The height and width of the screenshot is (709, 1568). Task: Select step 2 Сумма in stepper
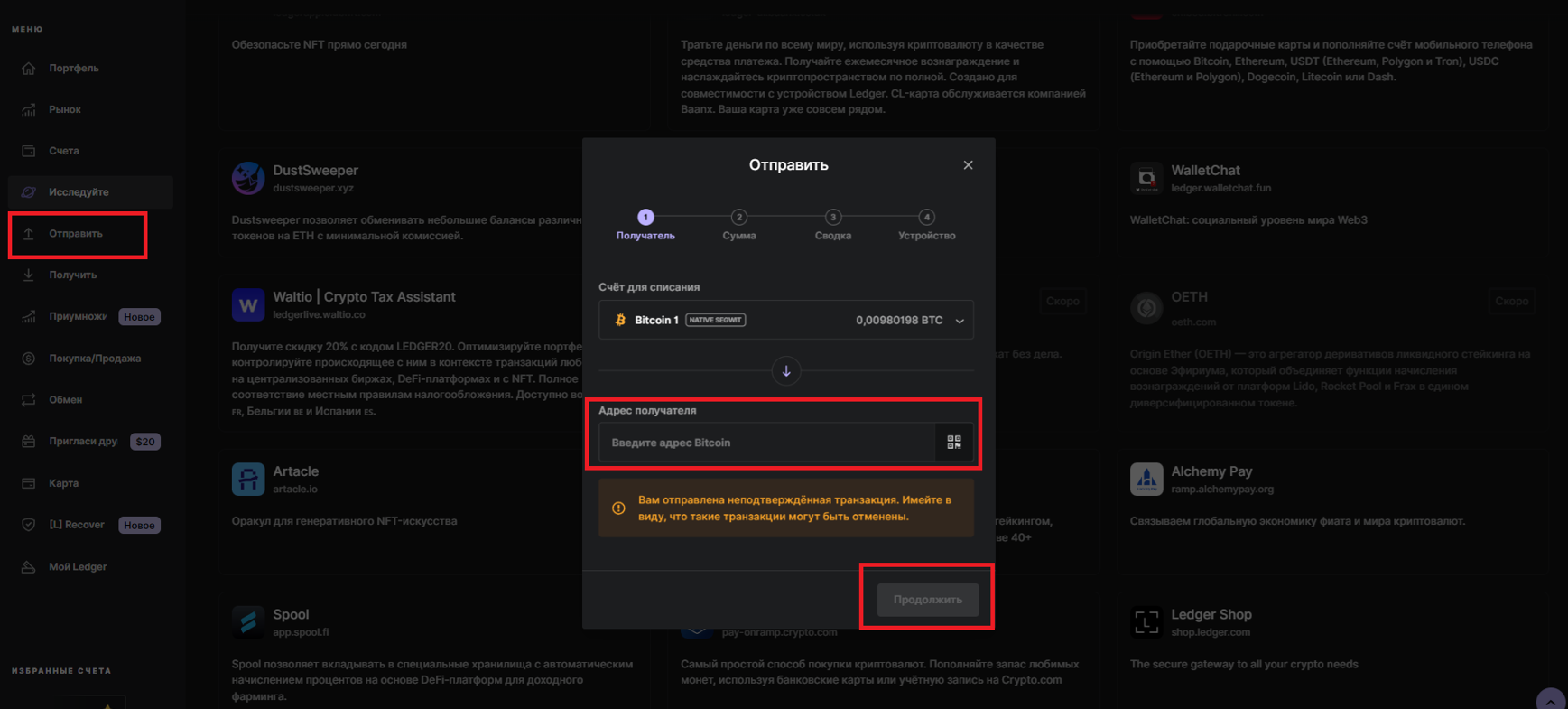[739, 225]
